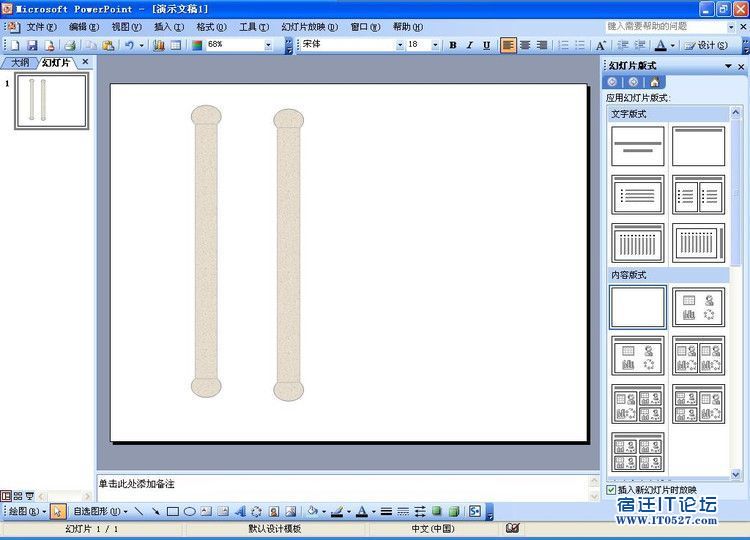This screenshot has height=540, width=750.
Task: Click the Font Color A icon in formatting toolbar
Action: tap(661, 45)
